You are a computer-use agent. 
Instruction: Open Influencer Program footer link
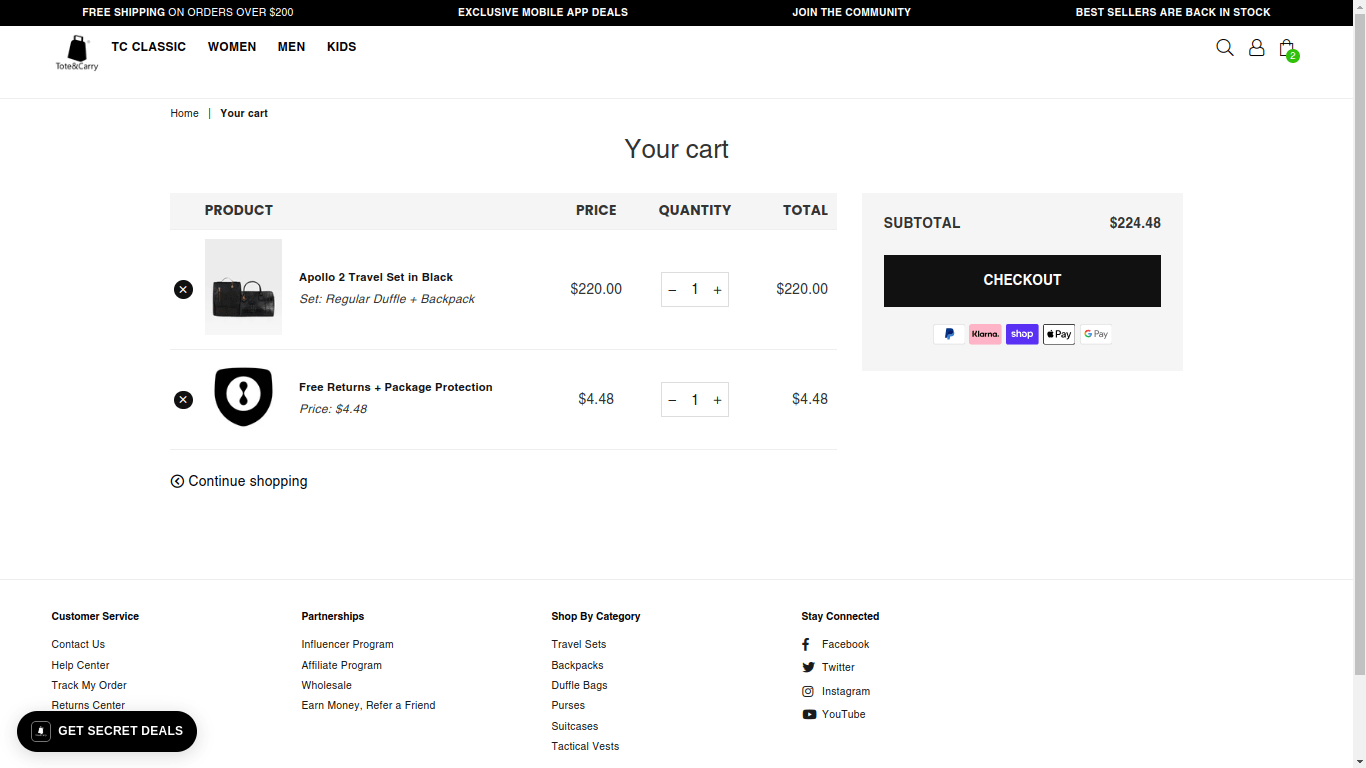pyautogui.click(x=347, y=644)
